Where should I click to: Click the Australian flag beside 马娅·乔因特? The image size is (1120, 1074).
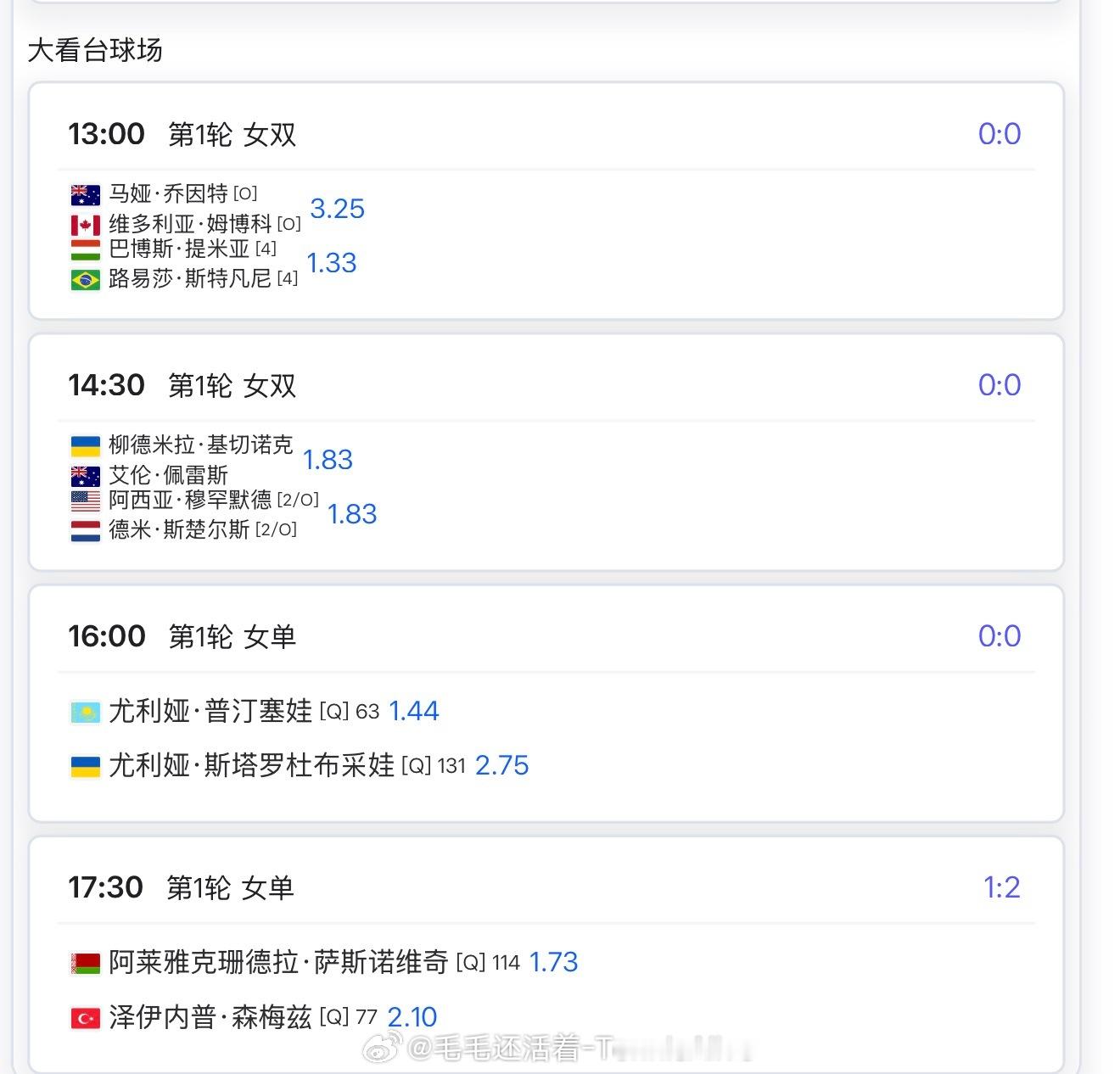tap(85, 195)
